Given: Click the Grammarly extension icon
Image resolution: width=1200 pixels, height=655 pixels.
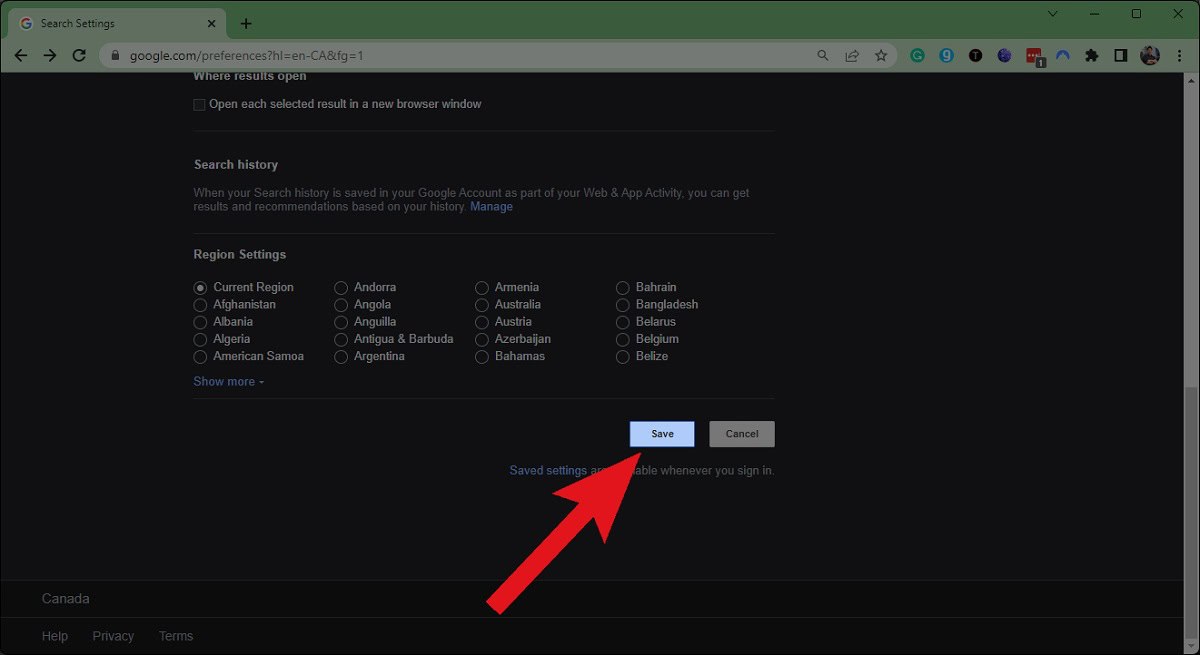Looking at the screenshot, I should click(x=917, y=56).
